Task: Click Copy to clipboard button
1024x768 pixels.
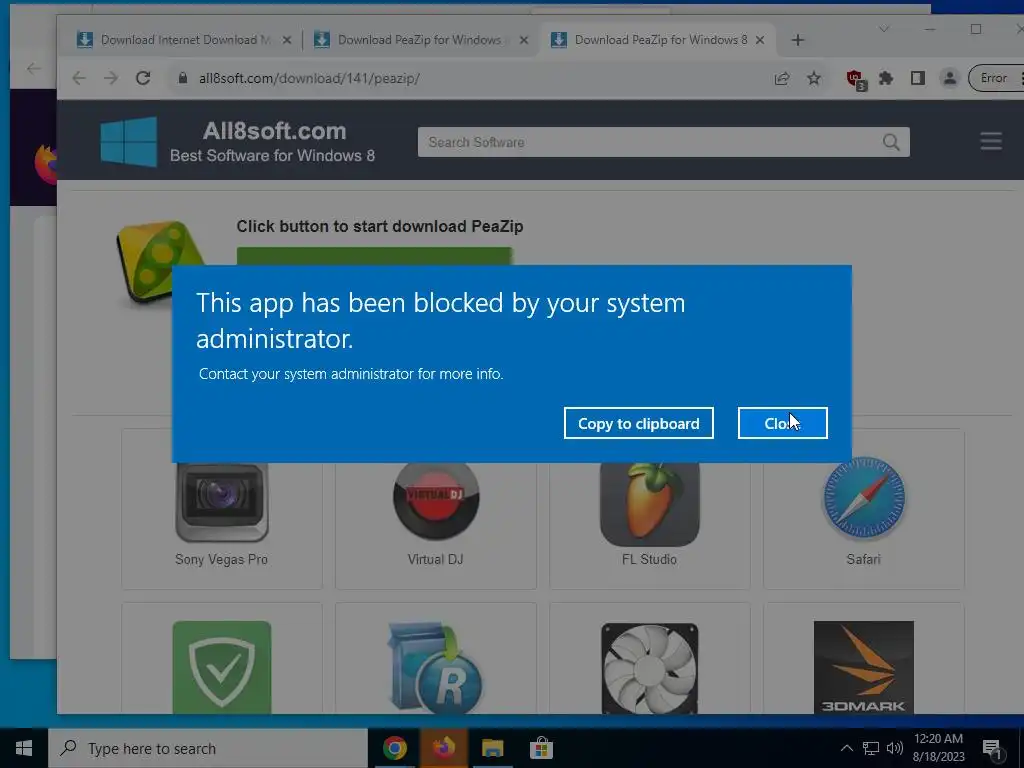Action: [639, 423]
